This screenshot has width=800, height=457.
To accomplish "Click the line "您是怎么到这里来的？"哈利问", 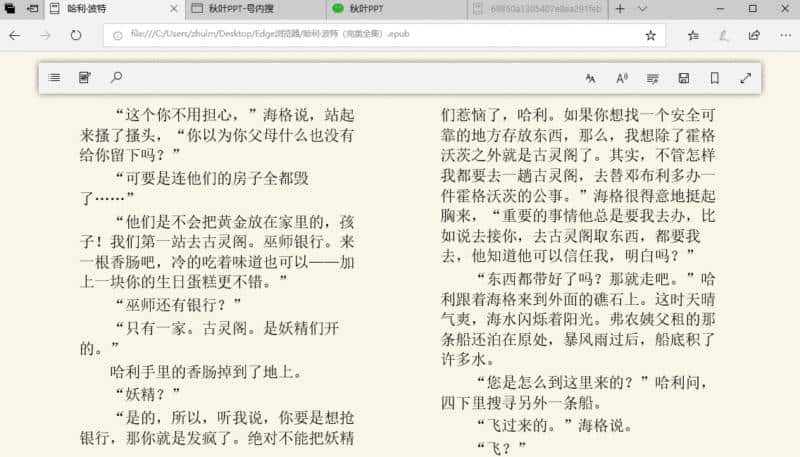I will 592,382.
